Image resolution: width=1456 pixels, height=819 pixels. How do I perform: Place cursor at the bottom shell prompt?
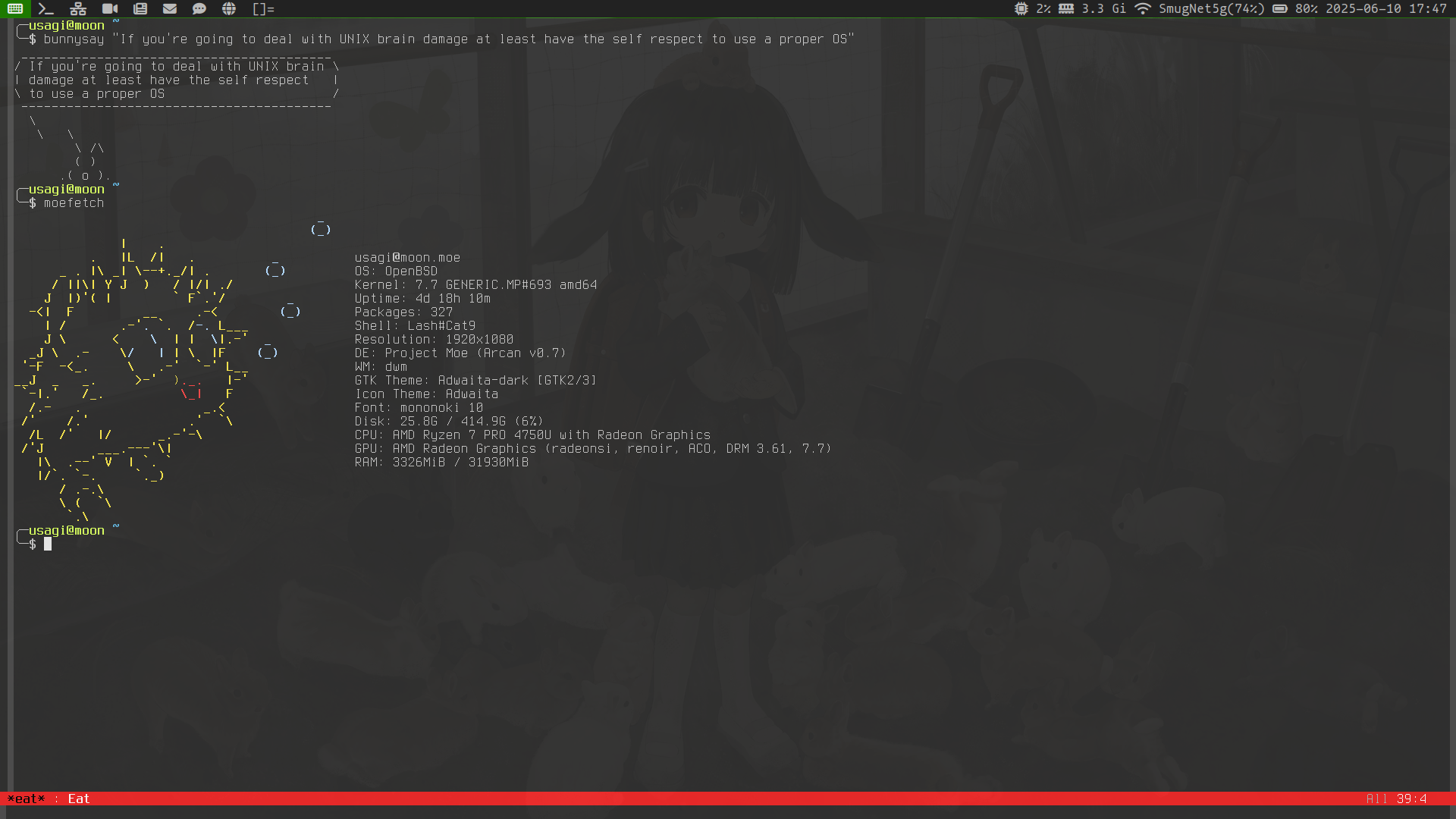coord(48,544)
